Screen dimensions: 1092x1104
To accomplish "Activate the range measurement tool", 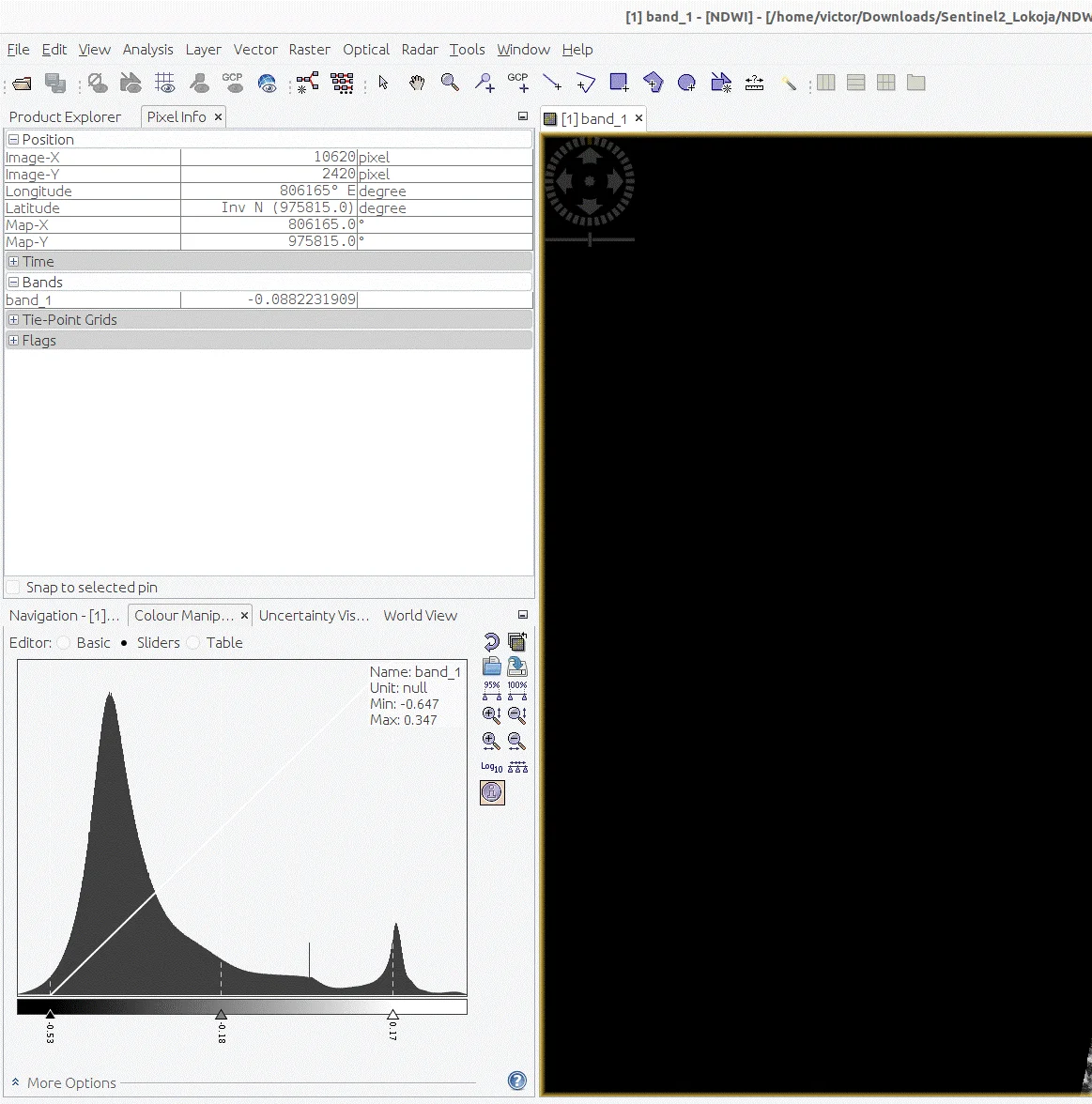I will click(x=754, y=83).
